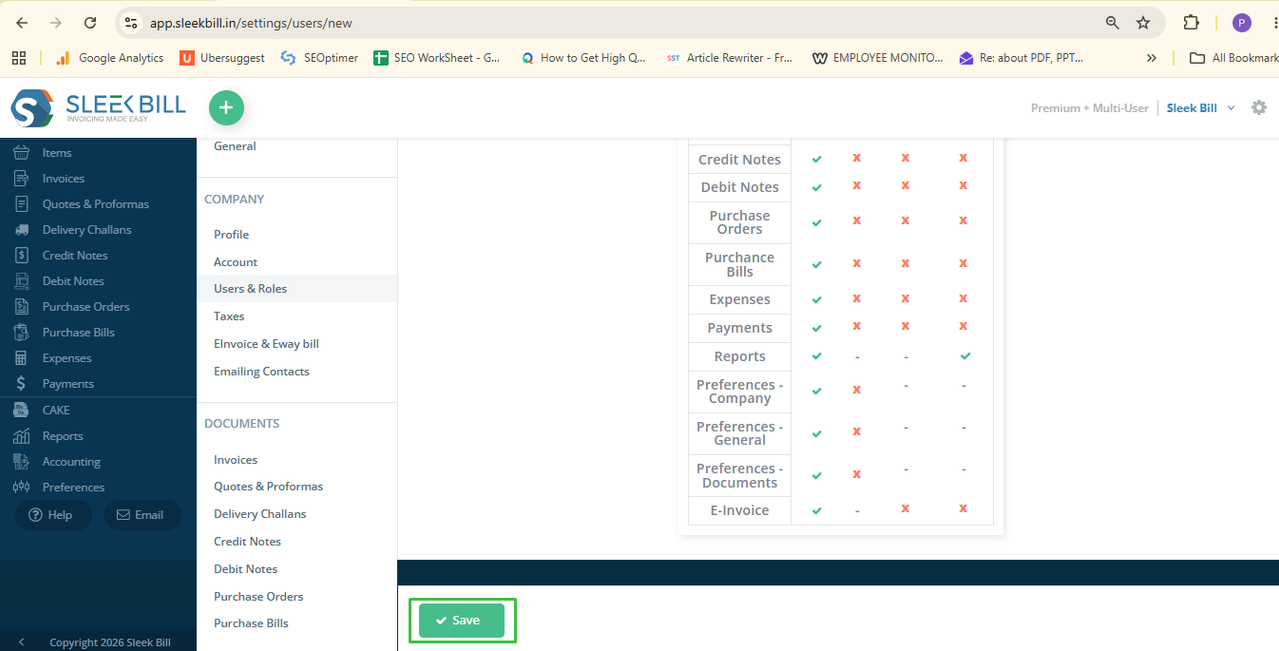The width and height of the screenshot is (1279, 651).
Task: Open the settings gear icon
Action: pos(1259,107)
